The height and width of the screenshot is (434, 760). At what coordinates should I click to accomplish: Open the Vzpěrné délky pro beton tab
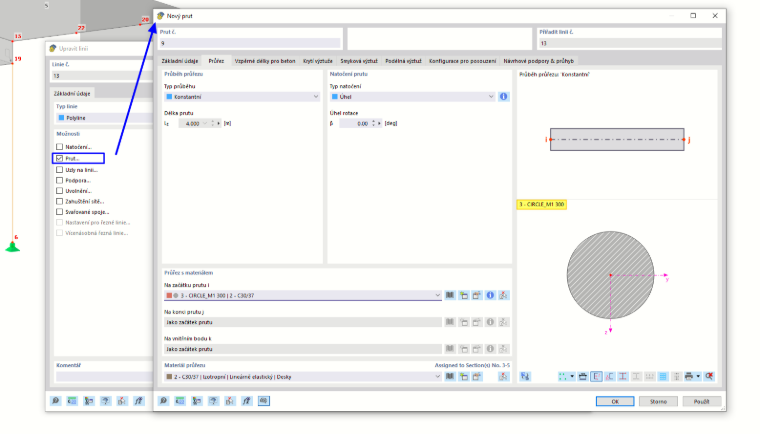pos(265,61)
